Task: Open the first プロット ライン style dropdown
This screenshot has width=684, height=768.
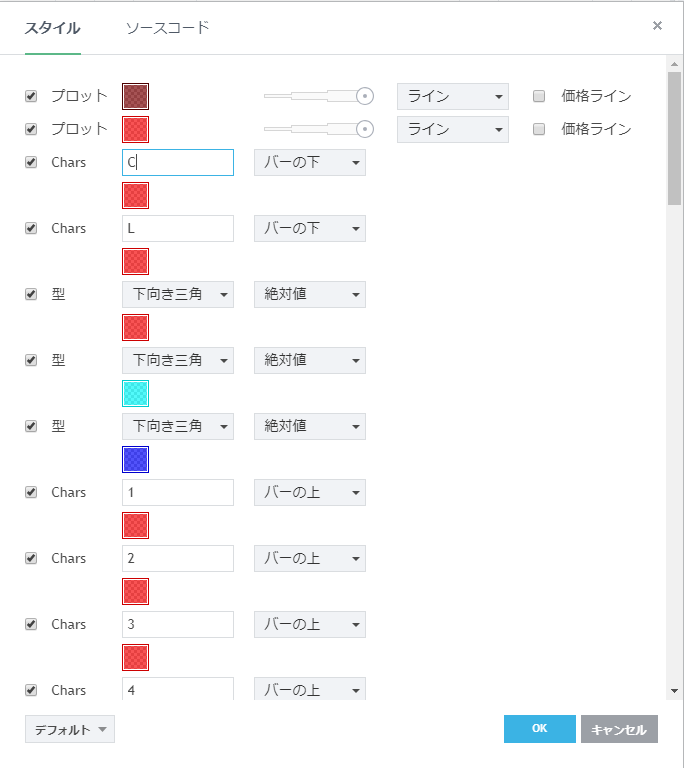Action: (x=452, y=97)
